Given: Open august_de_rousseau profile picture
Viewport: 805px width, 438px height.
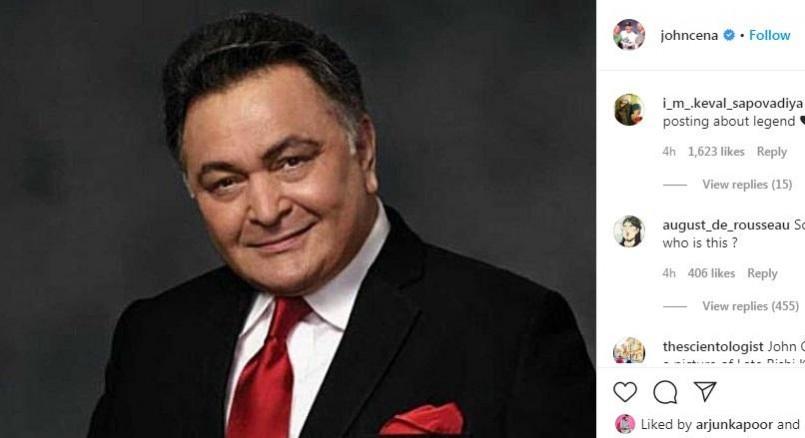Looking at the screenshot, I should click(x=629, y=231).
